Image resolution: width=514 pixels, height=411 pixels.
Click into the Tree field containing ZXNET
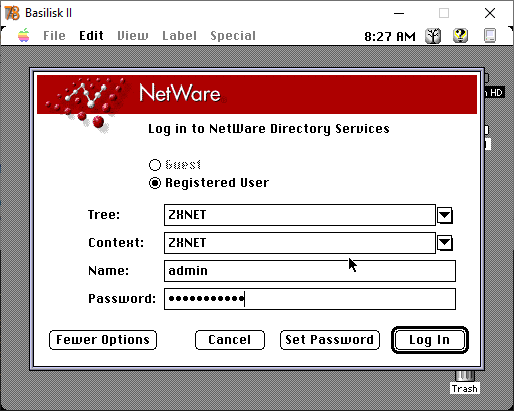[x=300, y=215]
